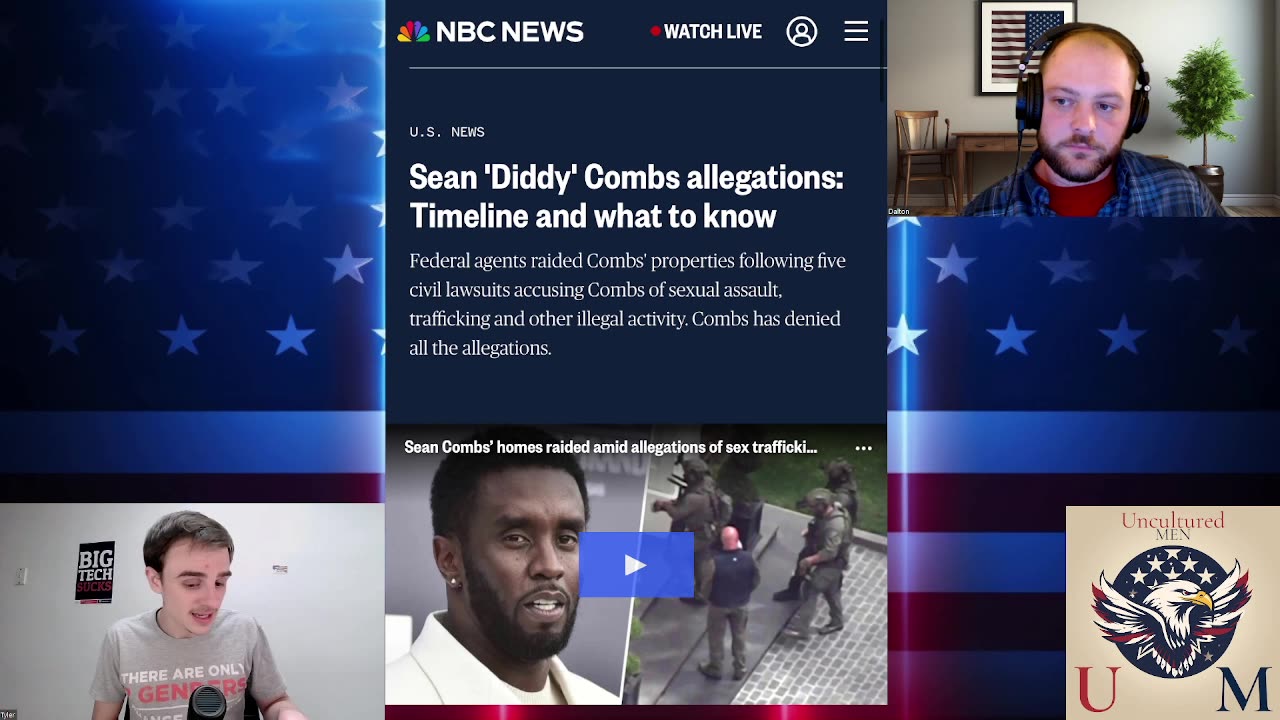Click the NBC peacock logo icon
This screenshot has width=1280, height=720.
[x=413, y=32]
